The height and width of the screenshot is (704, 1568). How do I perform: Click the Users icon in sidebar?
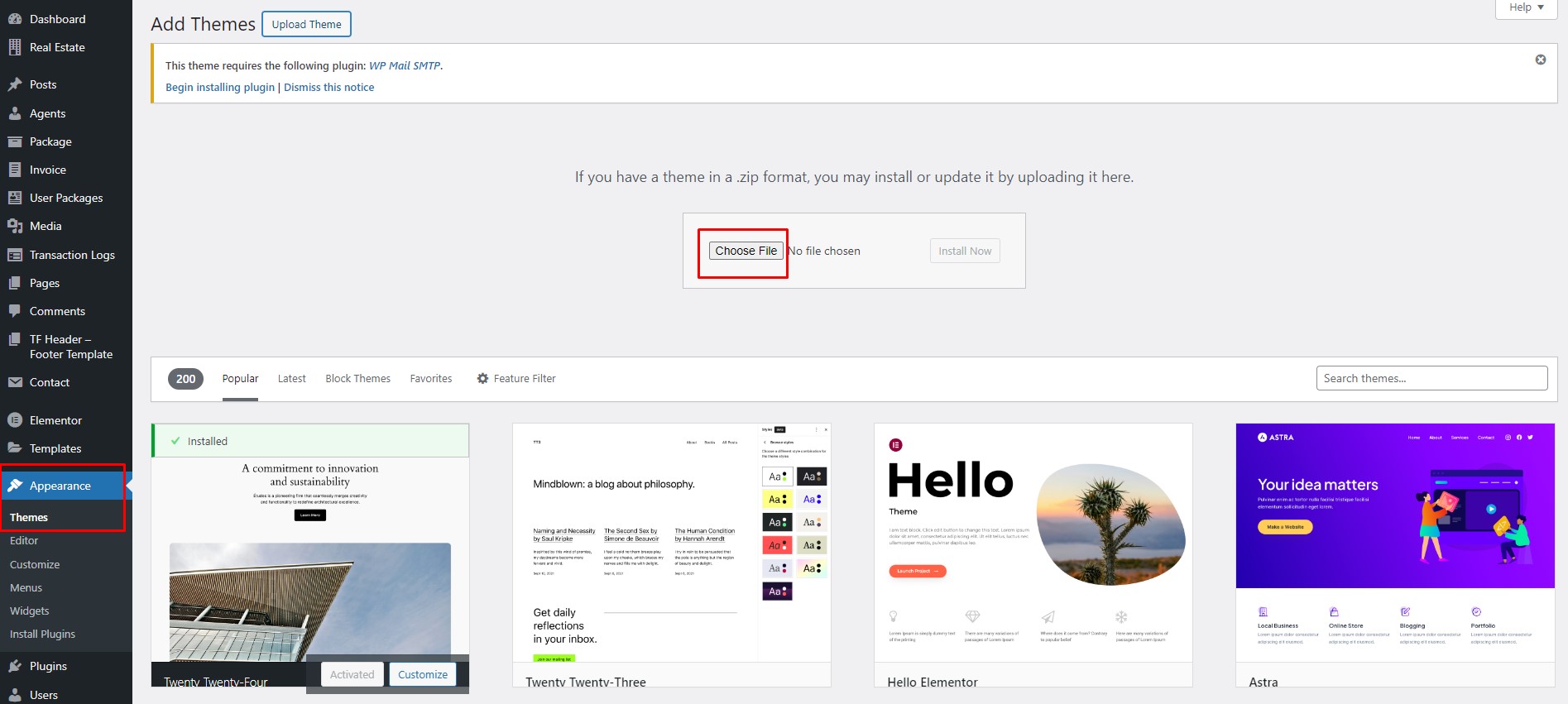point(15,695)
